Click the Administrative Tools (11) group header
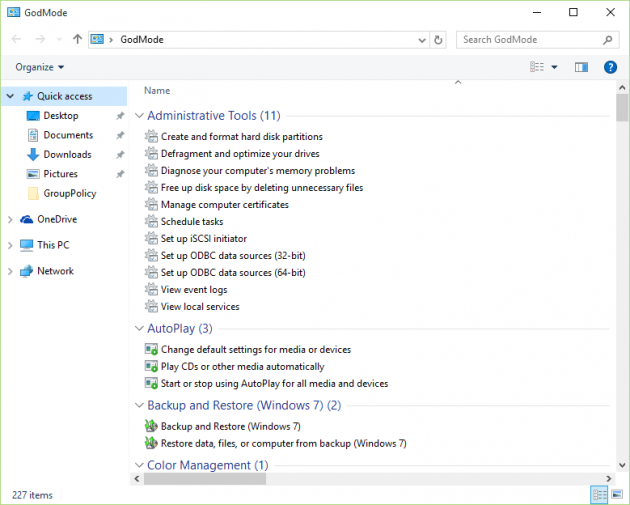 tap(214, 116)
